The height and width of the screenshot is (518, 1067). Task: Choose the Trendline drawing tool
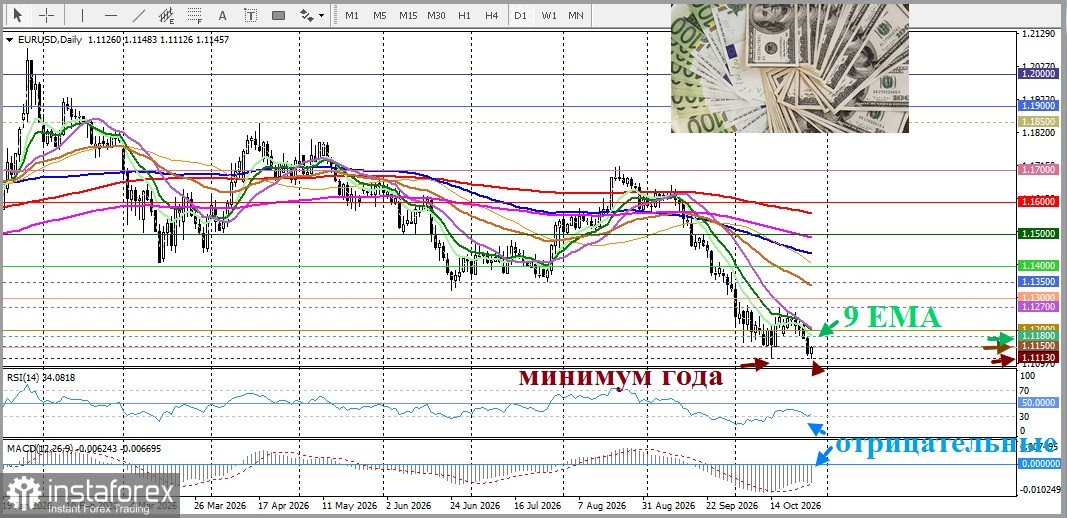click(139, 14)
